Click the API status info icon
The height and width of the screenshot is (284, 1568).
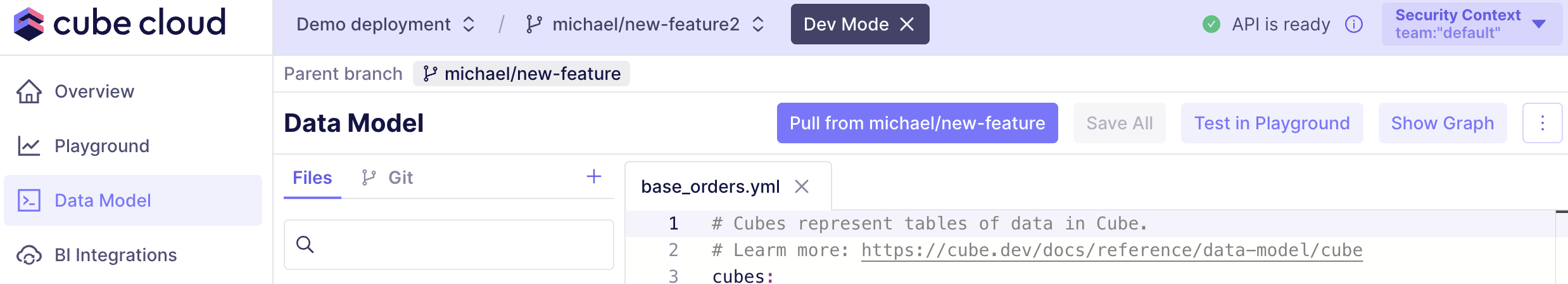point(1354,25)
